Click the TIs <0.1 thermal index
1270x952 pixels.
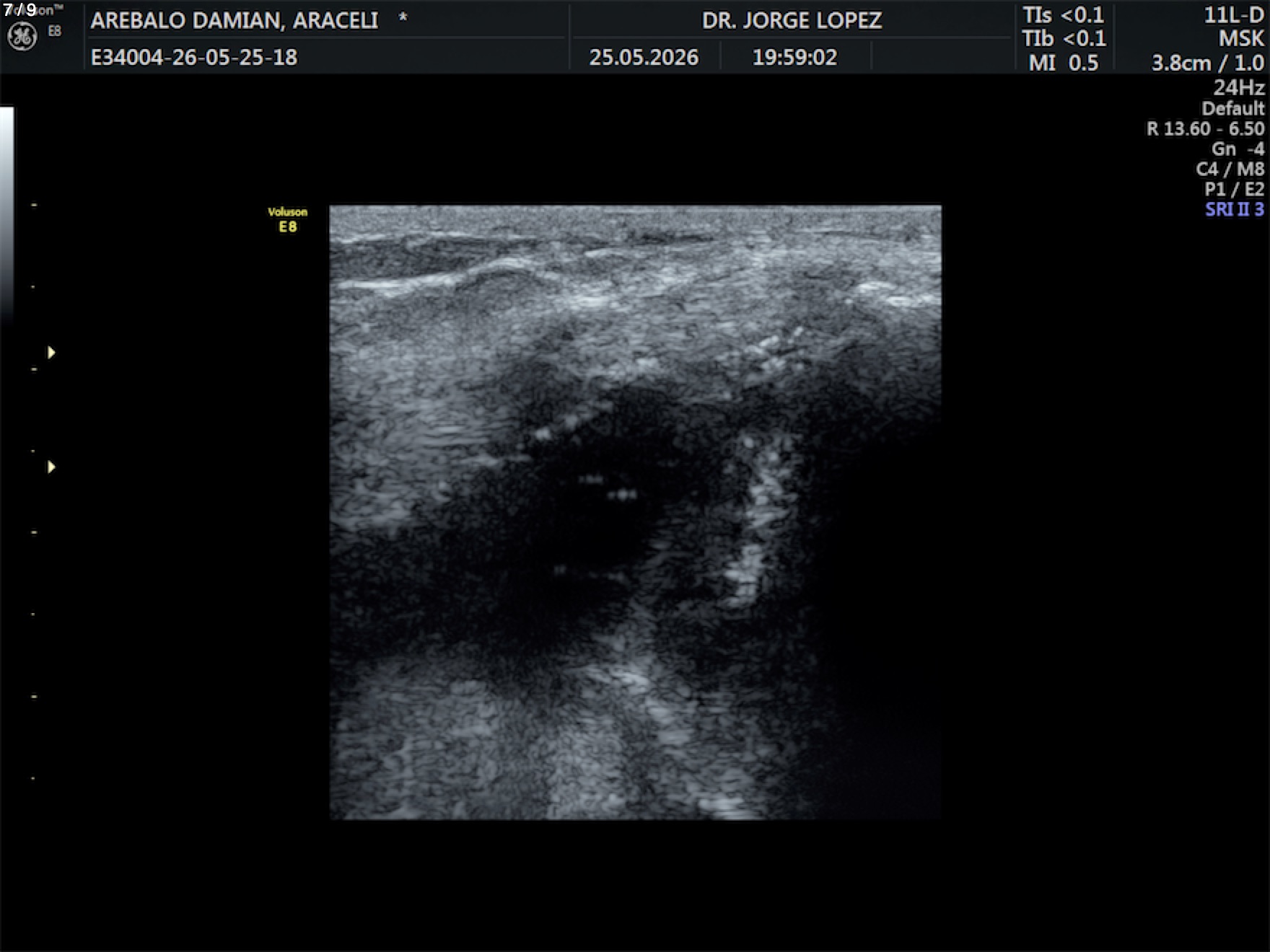pos(1063,15)
